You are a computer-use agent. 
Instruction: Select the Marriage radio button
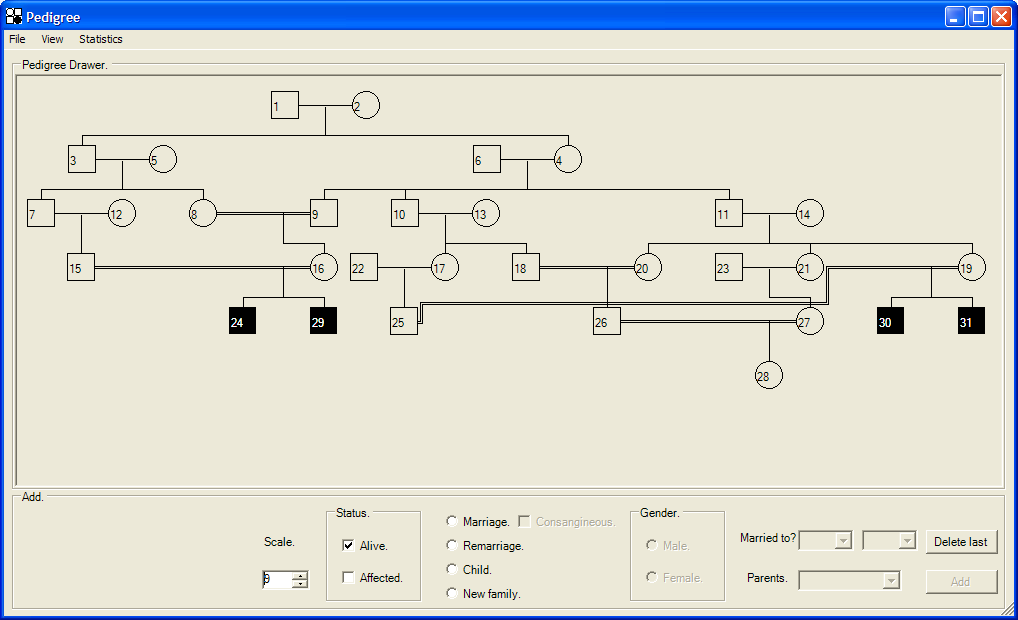(x=452, y=521)
